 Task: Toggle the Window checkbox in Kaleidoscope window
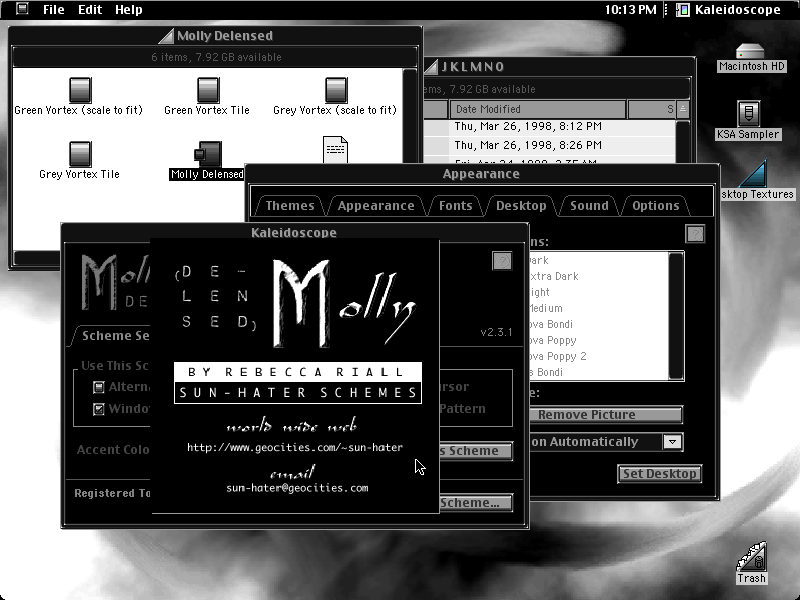(x=99, y=409)
